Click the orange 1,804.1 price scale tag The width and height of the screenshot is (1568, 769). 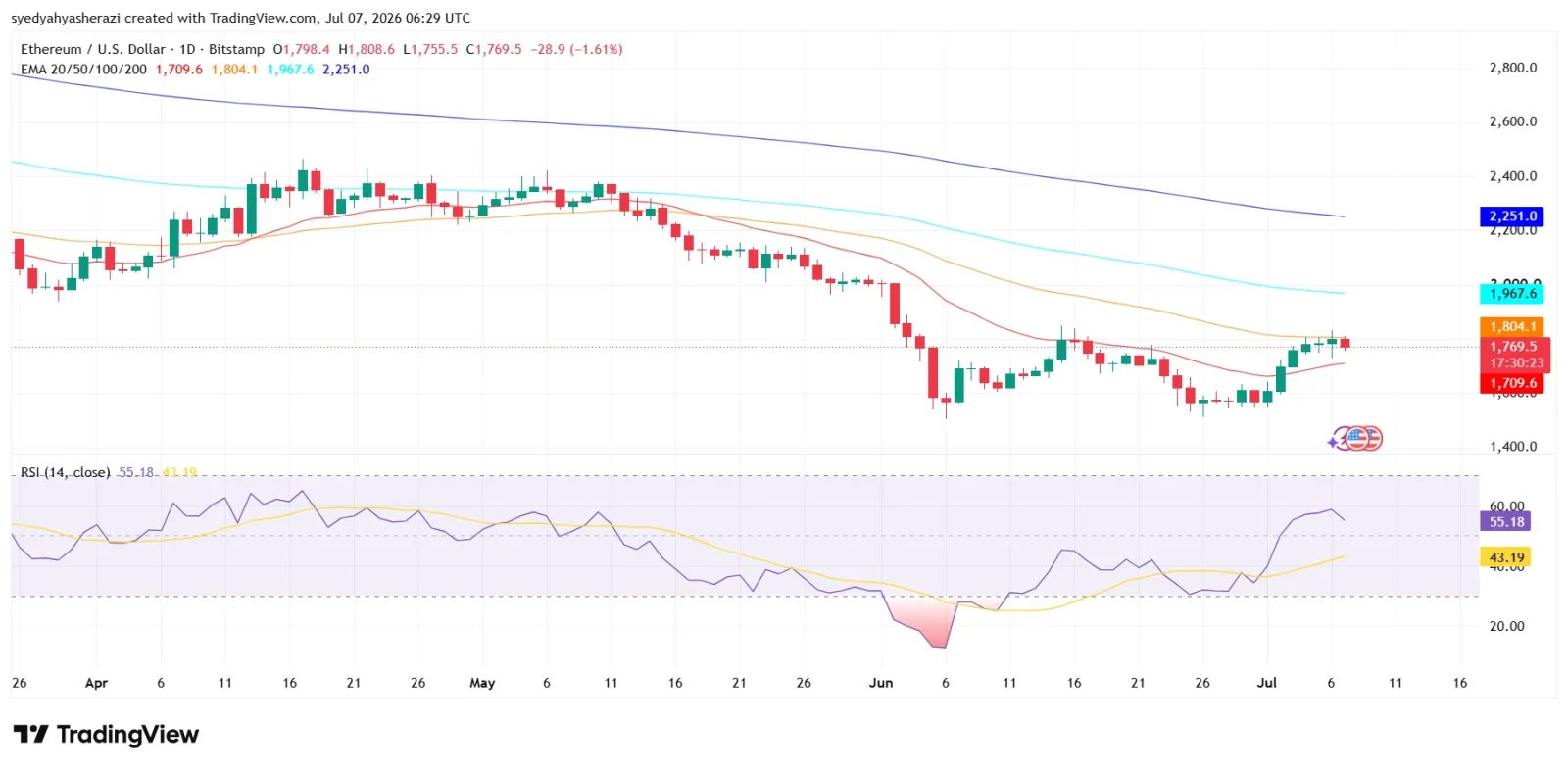coord(1511,327)
